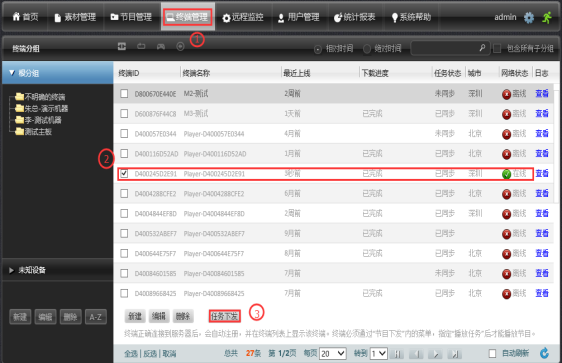The width and height of the screenshot is (562, 363).
Task: Select the 绝对时间 radio button
Action: click(367, 49)
